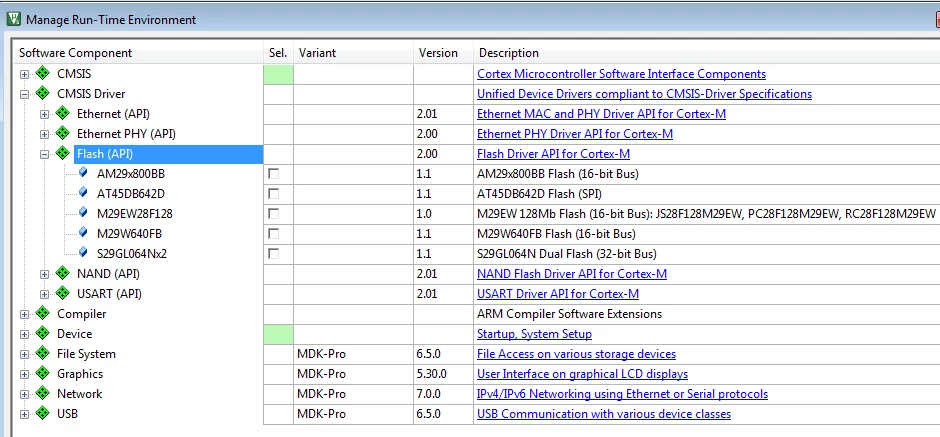Expand the Compiler tree node
Viewport: 940px width, 437px height.
(24, 314)
